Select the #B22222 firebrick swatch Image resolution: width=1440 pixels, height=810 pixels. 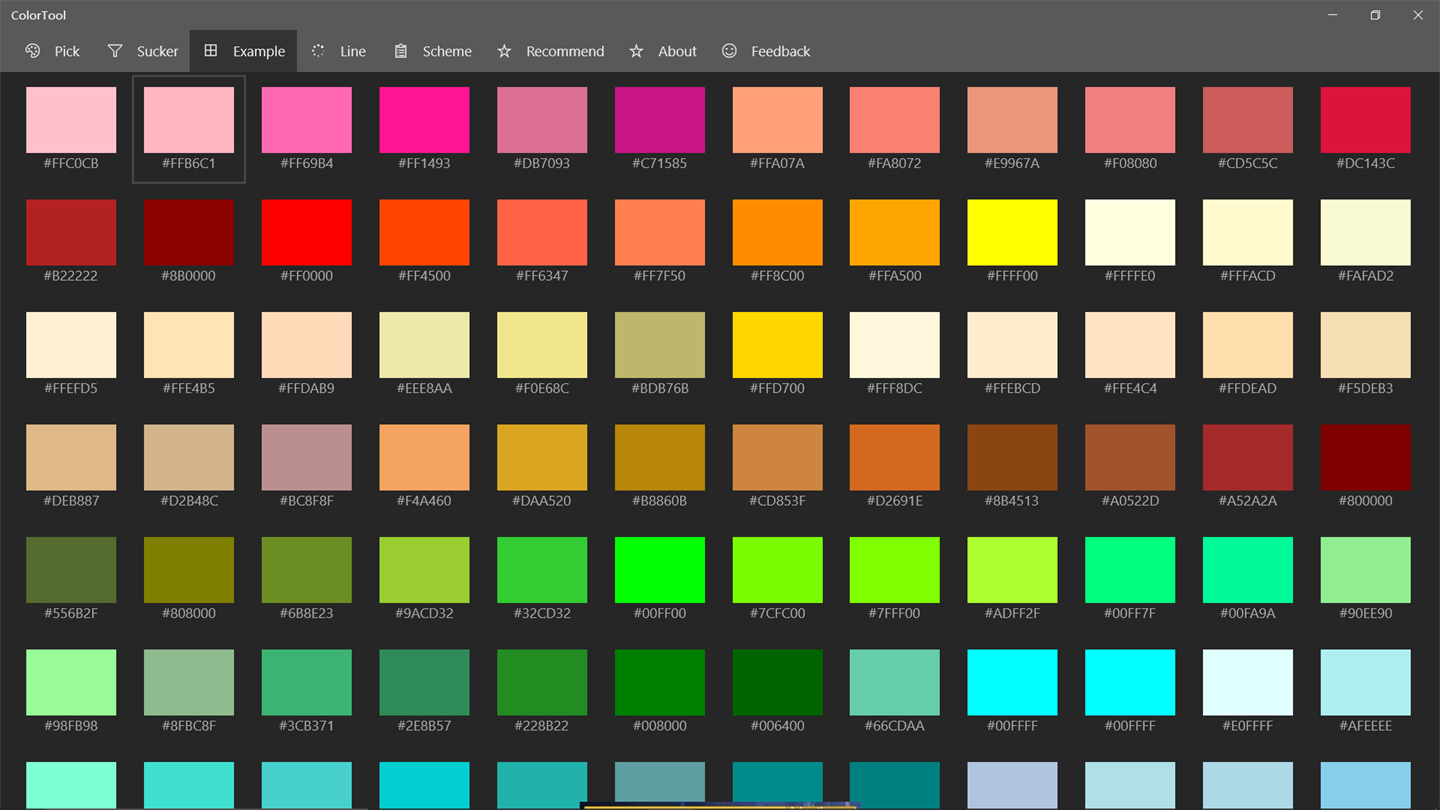tap(71, 232)
